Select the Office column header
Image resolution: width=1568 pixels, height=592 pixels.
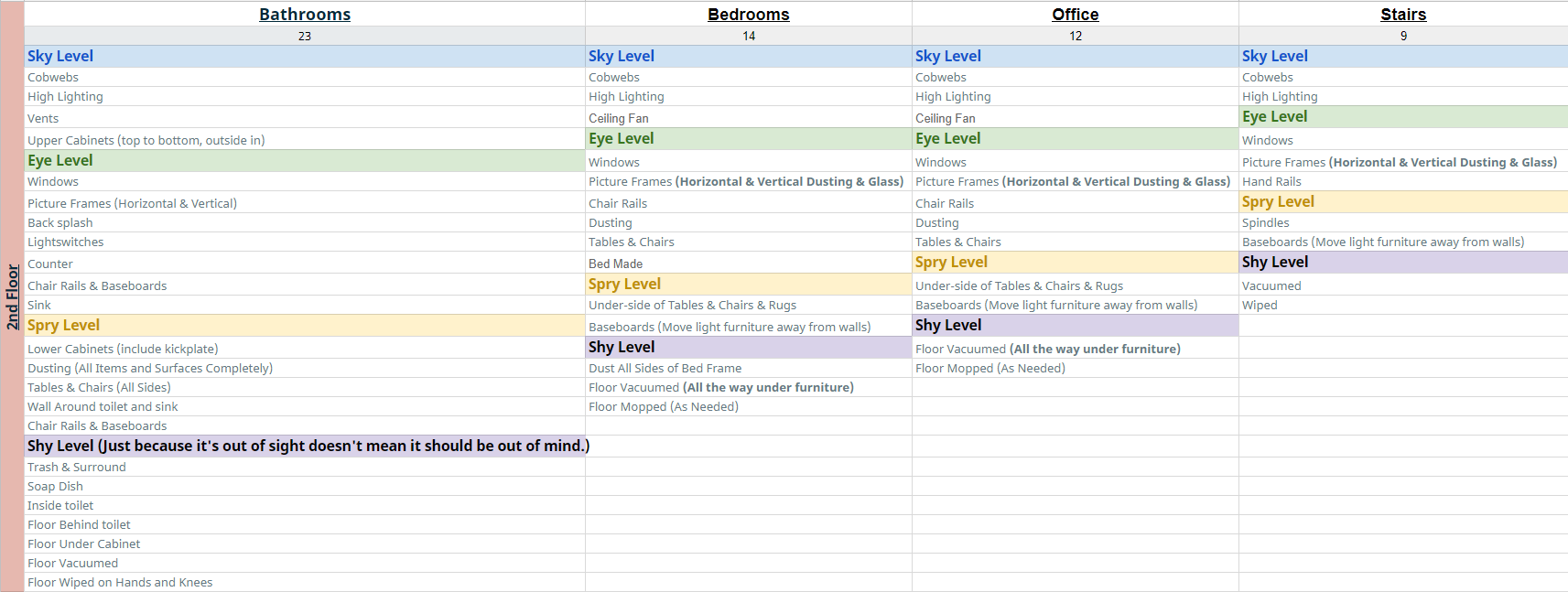coord(1076,14)
